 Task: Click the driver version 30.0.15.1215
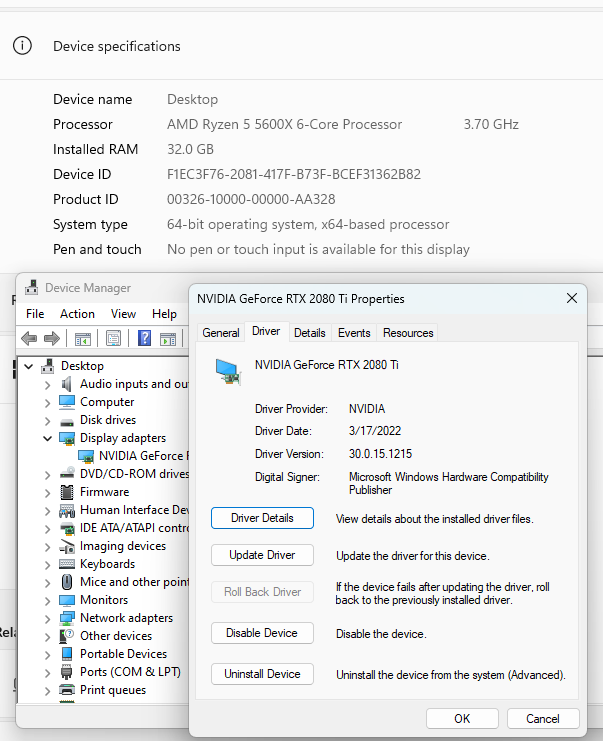[x=380, y=454]
